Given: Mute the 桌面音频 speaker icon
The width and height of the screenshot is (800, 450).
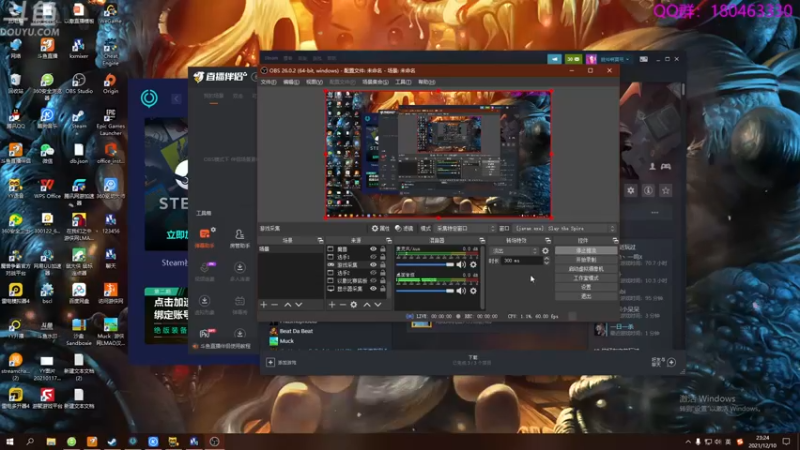Looking at the screenshot, I should pyautogui.click(x=461, y=291).
